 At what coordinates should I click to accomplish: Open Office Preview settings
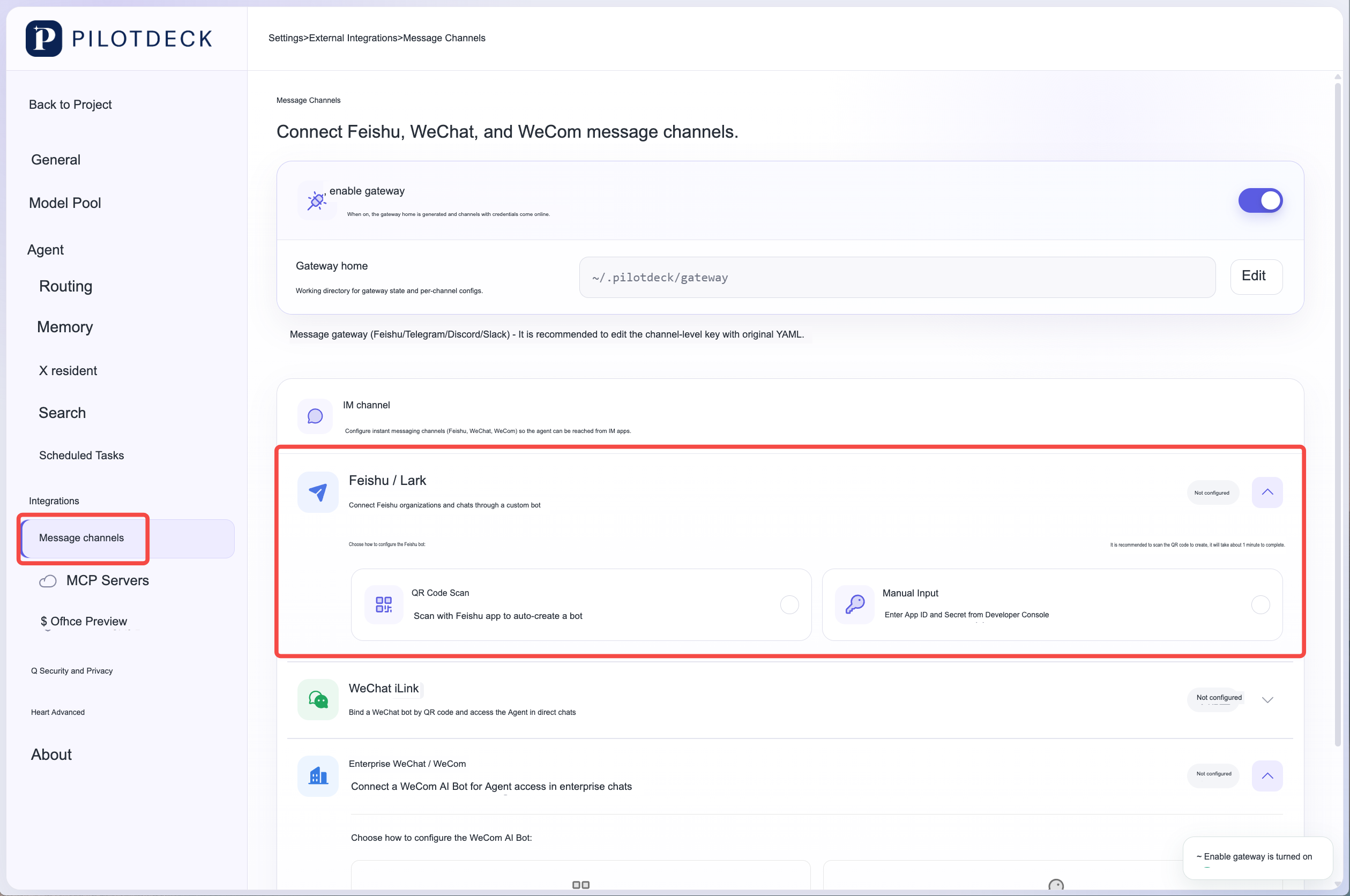(x=84, y=621)
